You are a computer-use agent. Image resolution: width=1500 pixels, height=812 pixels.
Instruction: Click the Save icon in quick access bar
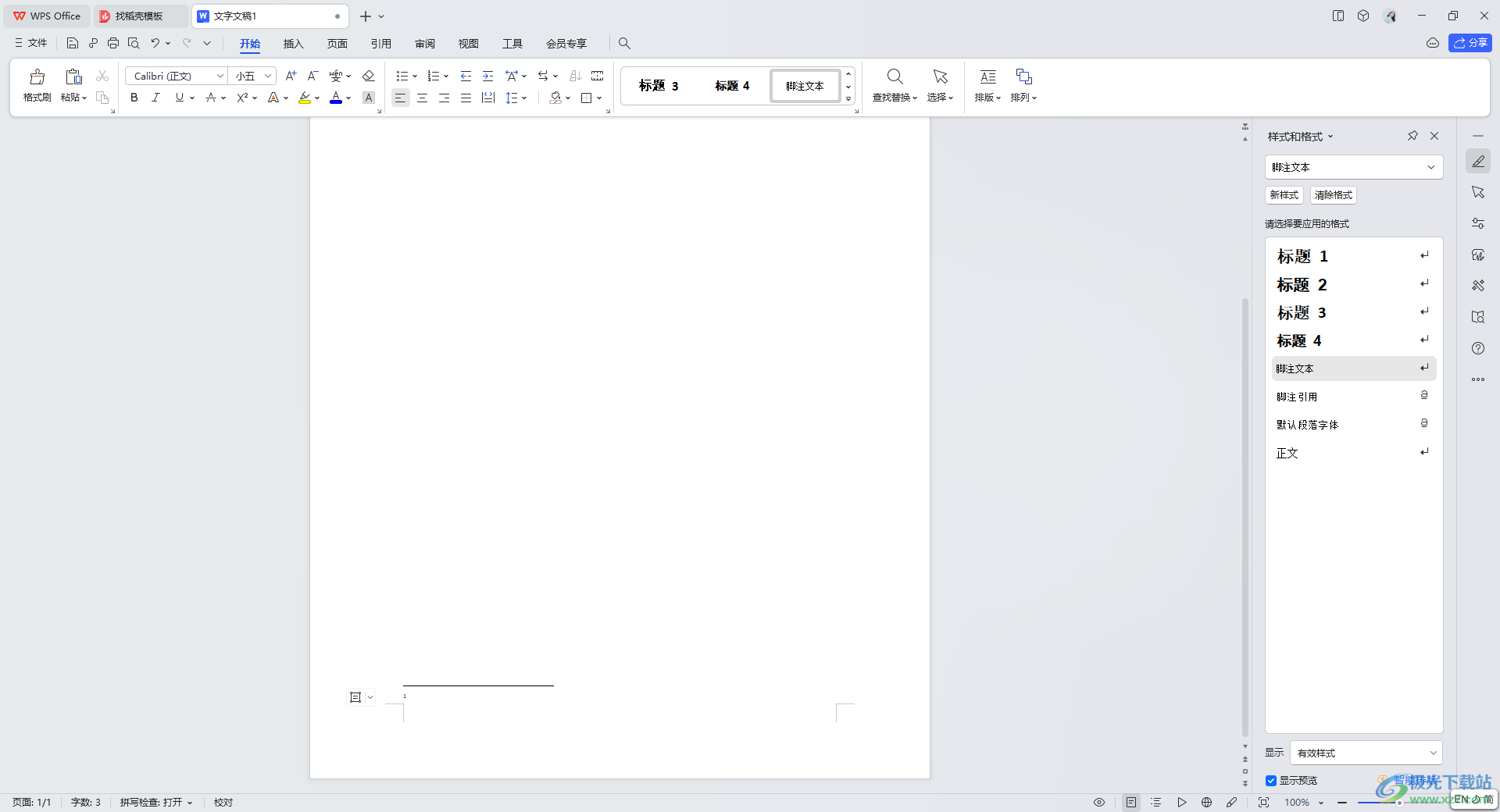pos(73,43)
